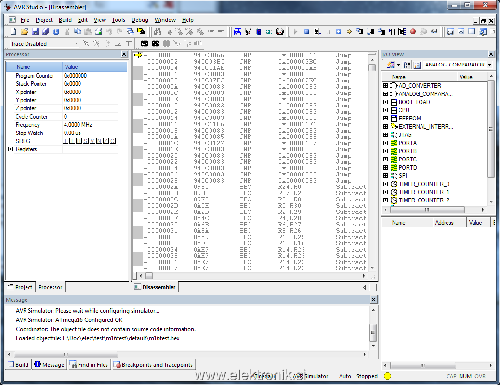The height and width of the screenshot is (385, 500).
Task: Click the Step Out icon
Action: pos(381,32)
